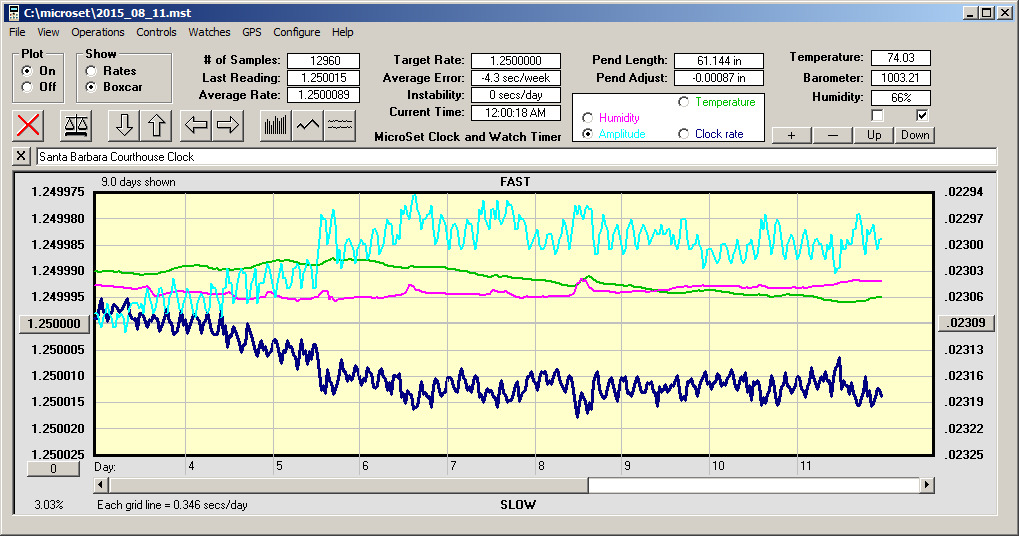Select Plot Off radio button

[27, 86]
